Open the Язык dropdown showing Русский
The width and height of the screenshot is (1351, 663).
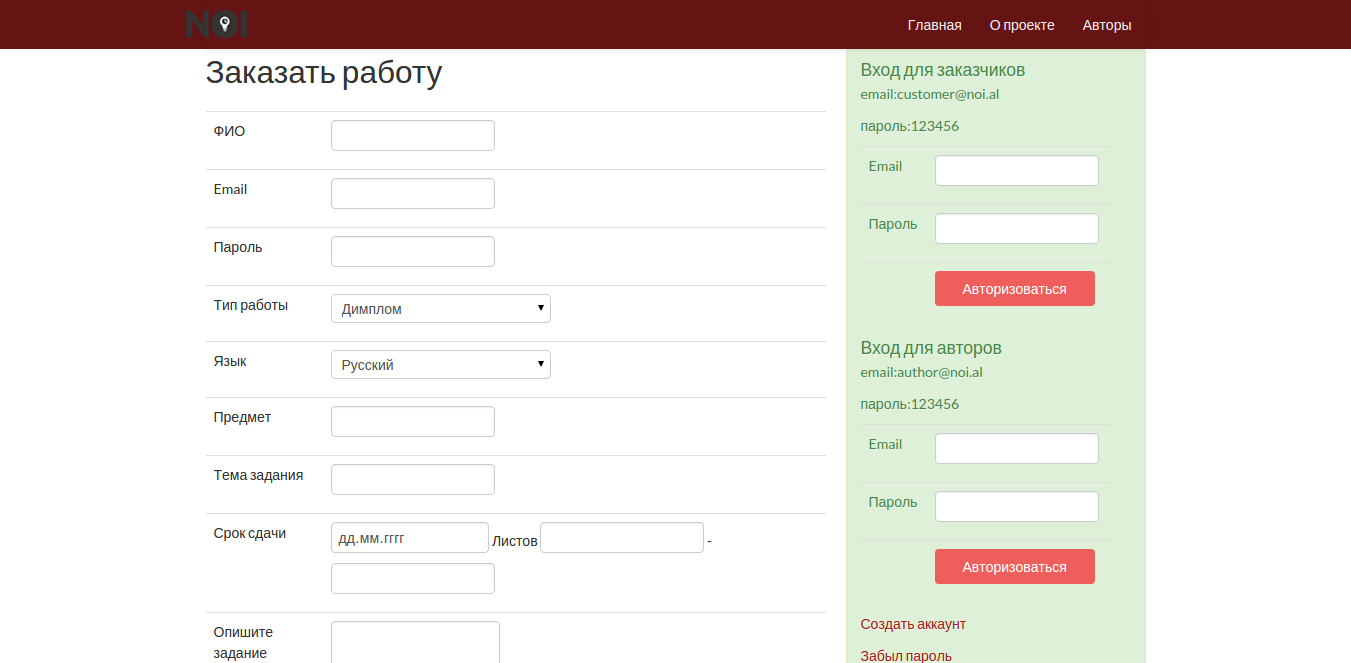tap(441, 364)
